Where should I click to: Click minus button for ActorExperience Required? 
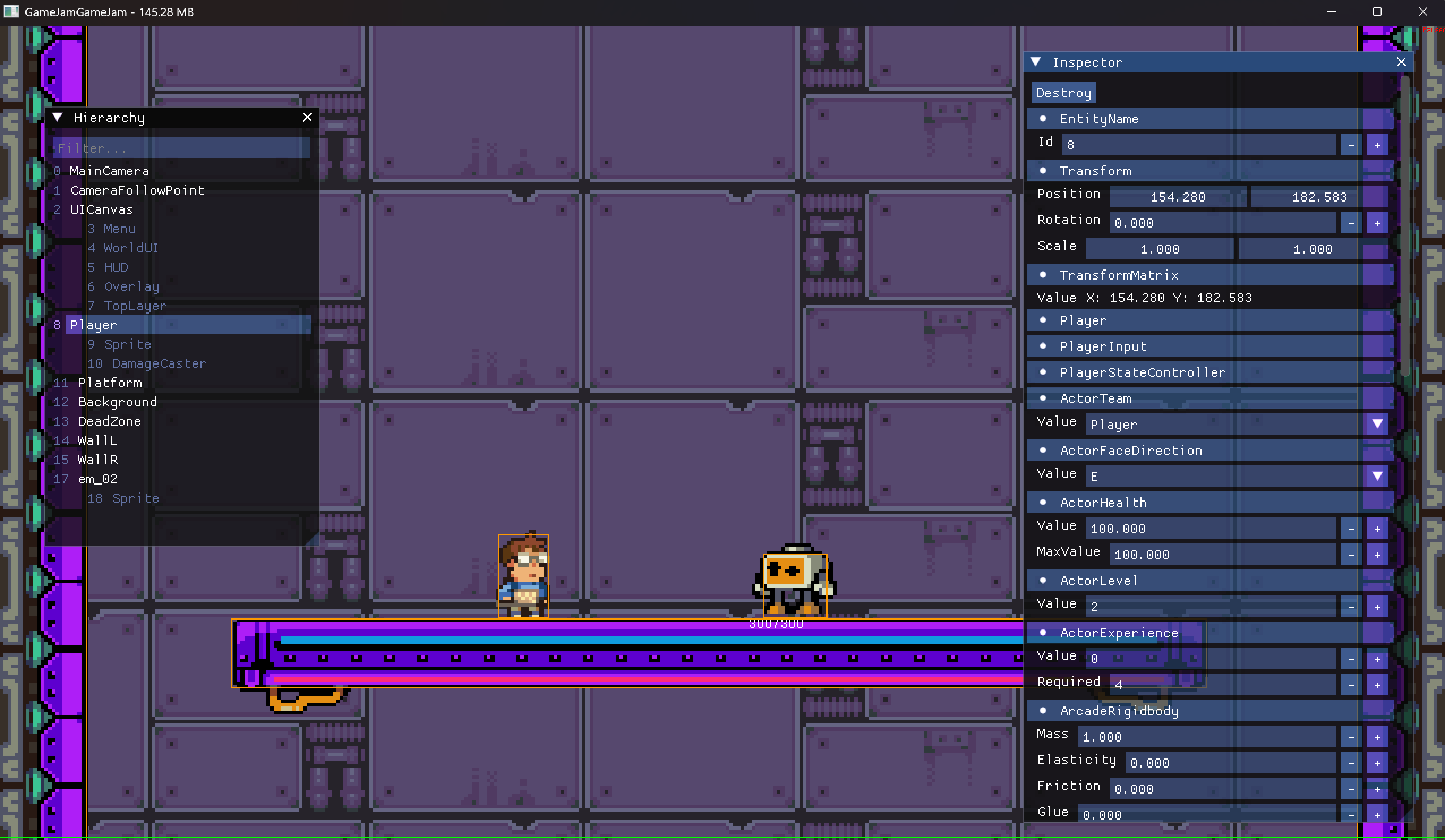[x=1350, y=684]
